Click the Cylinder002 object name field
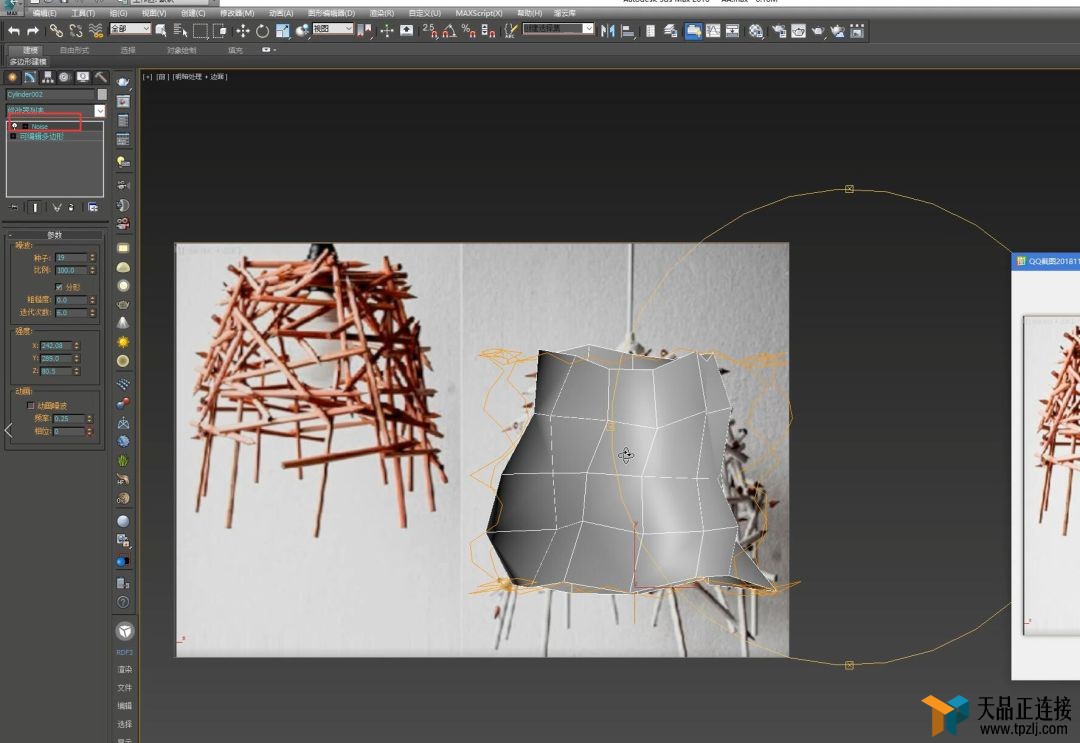 [x=50, y=94]
